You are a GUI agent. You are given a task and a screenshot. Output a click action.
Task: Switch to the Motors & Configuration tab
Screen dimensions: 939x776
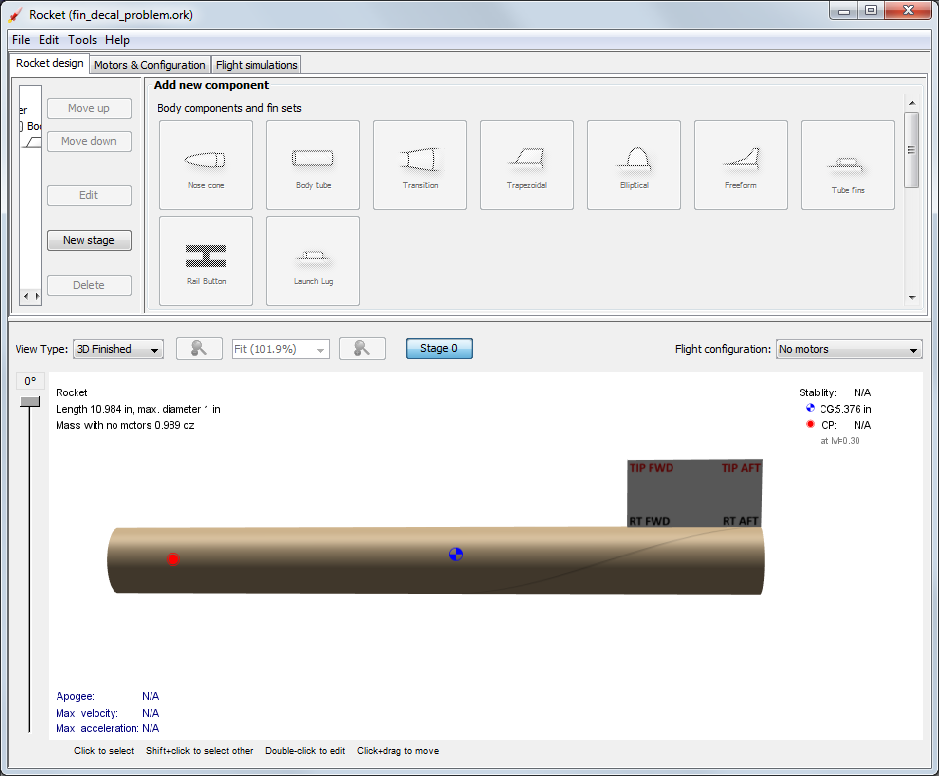(x=149, y=63)
